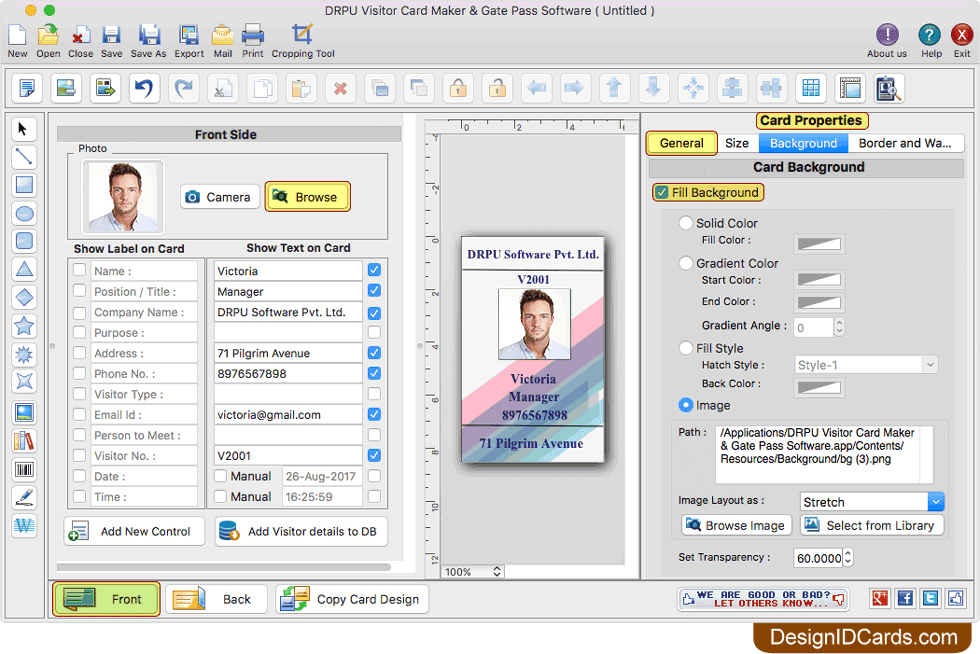Image resolution: width=980 pixels, height=654 pixels.
Task: Pick the gradient End Color swatch
Action: pos(819,303)
